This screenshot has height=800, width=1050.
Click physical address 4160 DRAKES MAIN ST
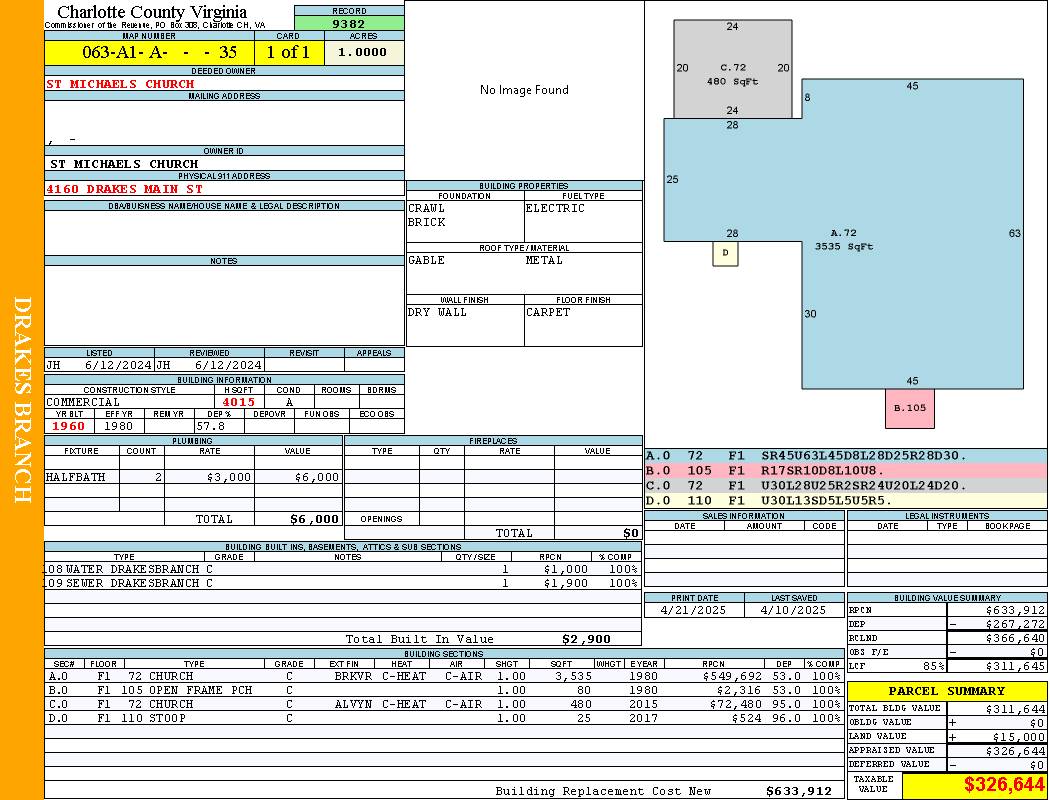pyautogui.click(x=125, y=189)
